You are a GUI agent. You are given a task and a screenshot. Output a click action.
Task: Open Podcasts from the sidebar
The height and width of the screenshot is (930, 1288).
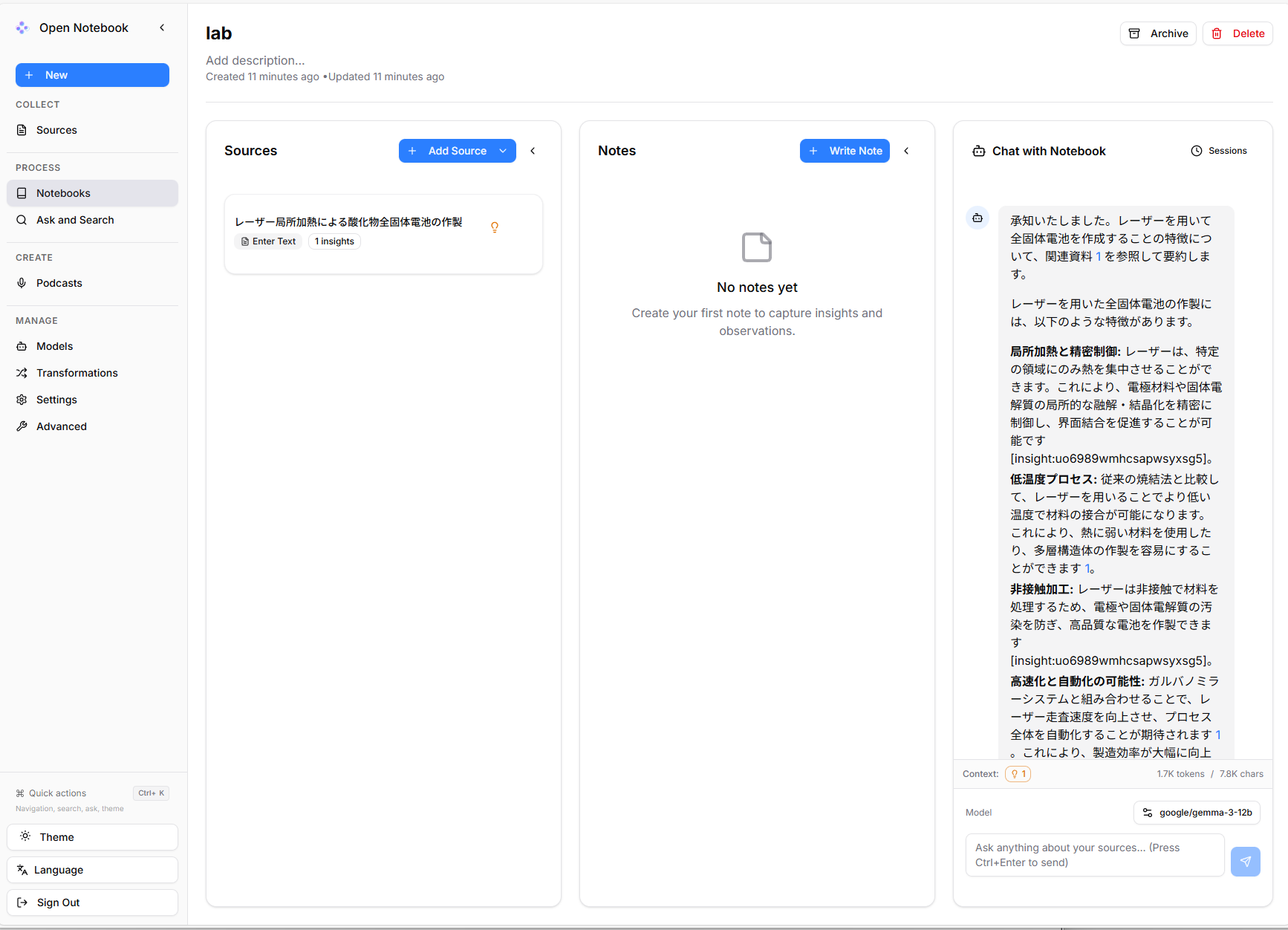coord(59,283)
